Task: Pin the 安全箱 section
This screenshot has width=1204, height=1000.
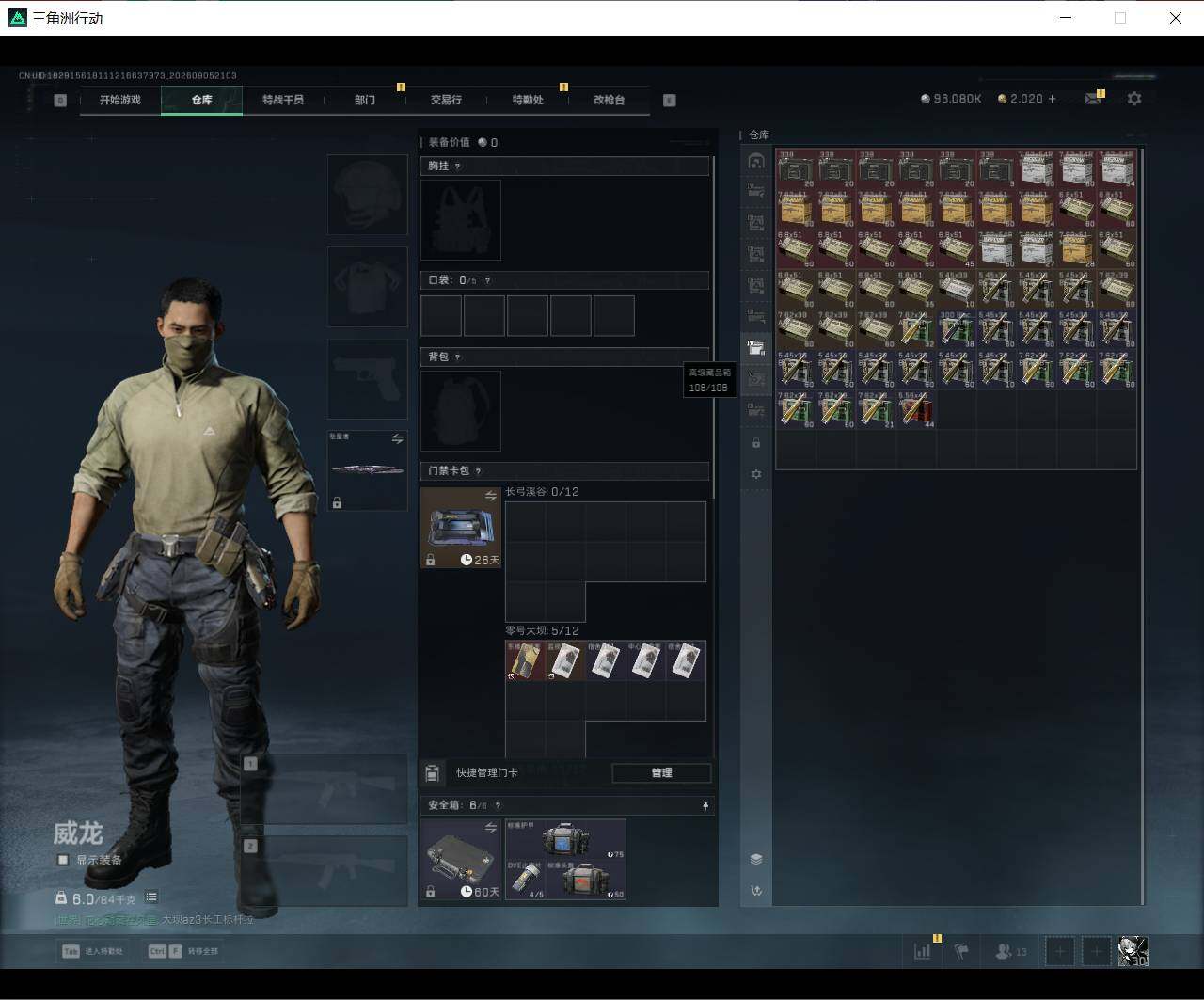Action: point(705,805)
